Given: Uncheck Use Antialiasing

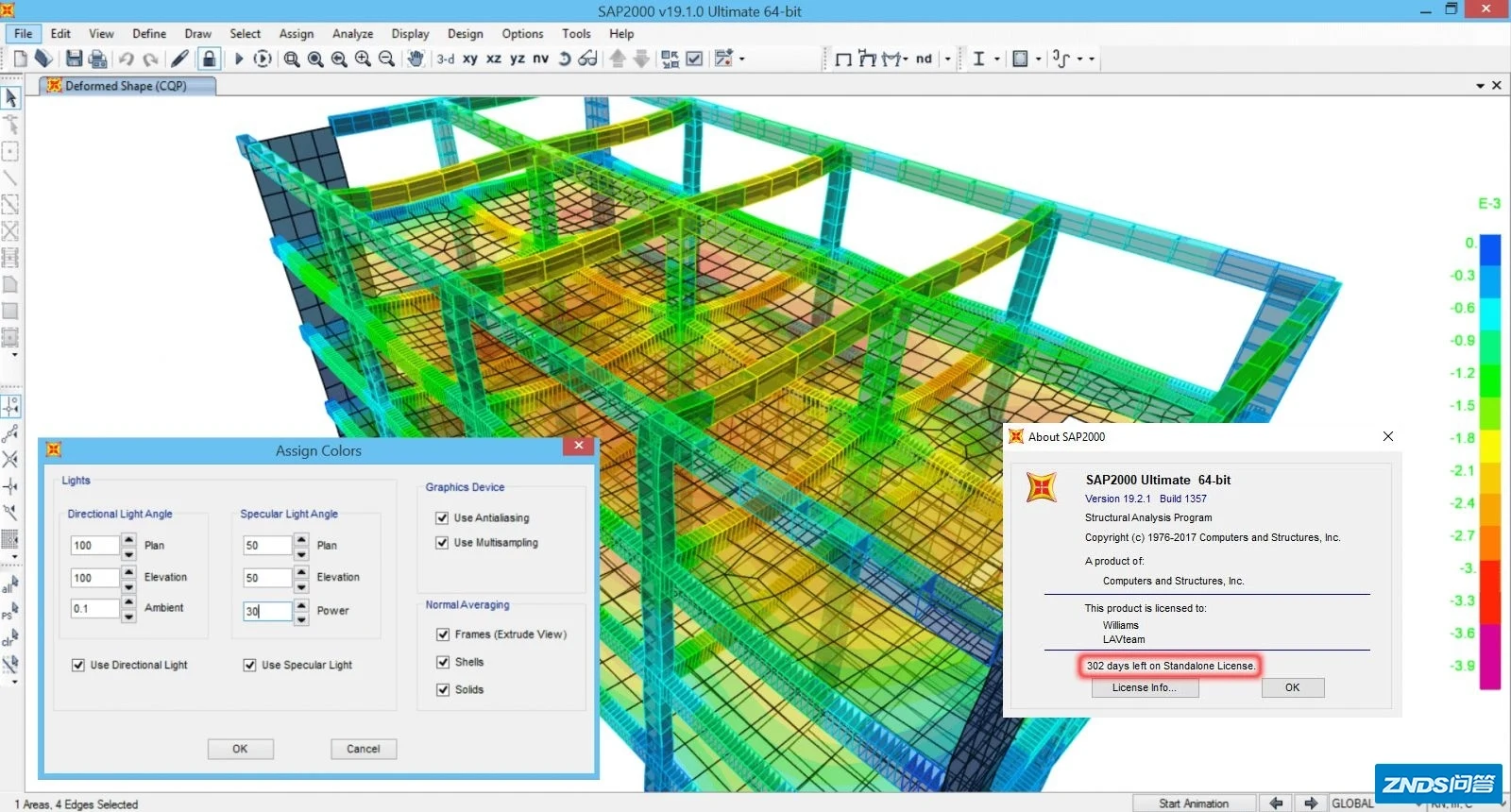Looking at the screenshot, I should click(442, 517).
